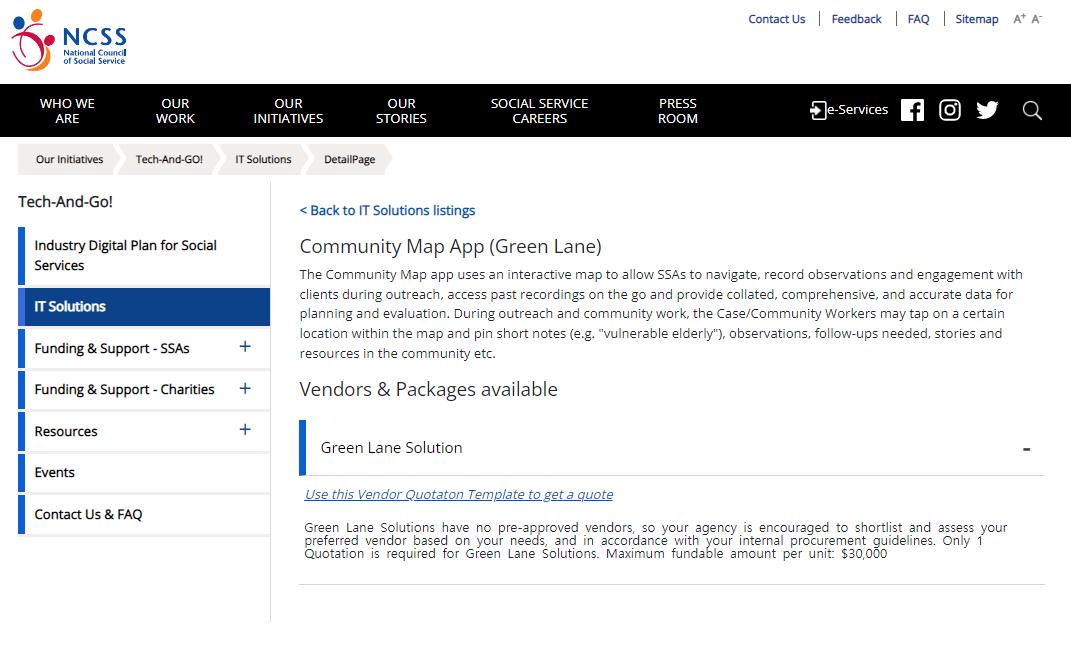Open e-Services login
The width and height of the screenshot is (1071, 648).
[x=848, y=110]
